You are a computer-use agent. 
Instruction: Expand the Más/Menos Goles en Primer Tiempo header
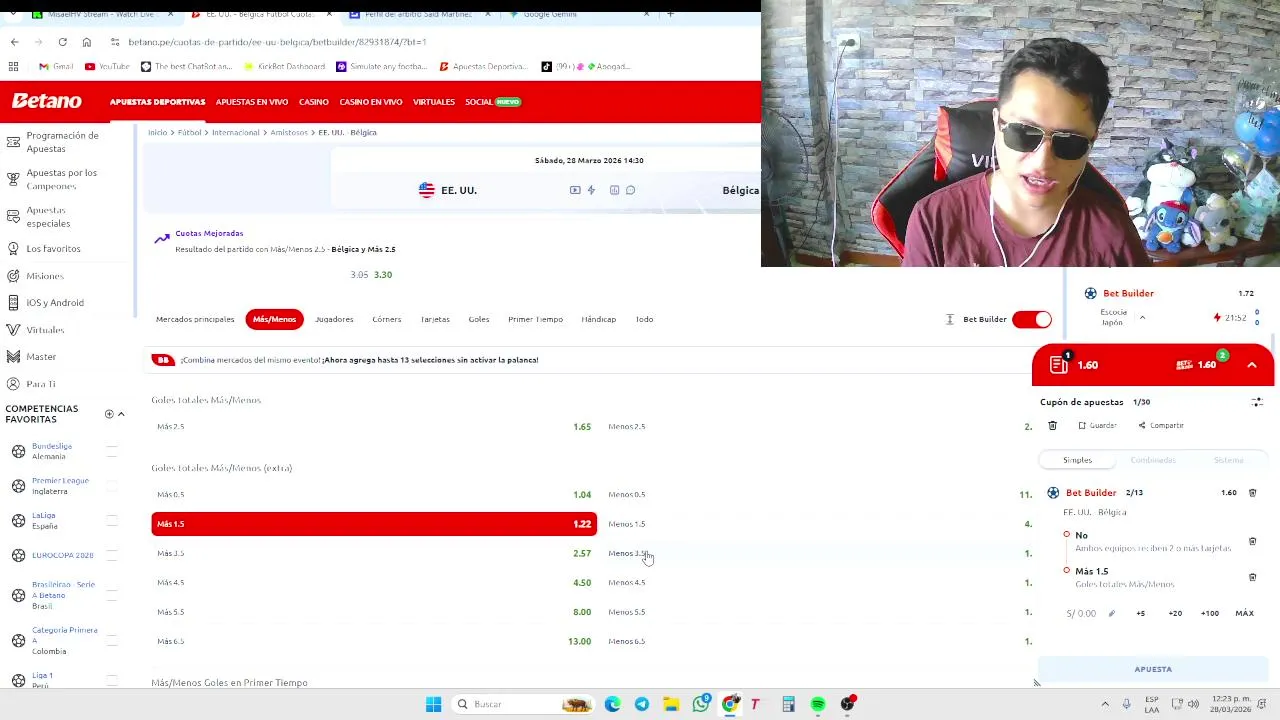click(230, 682)
